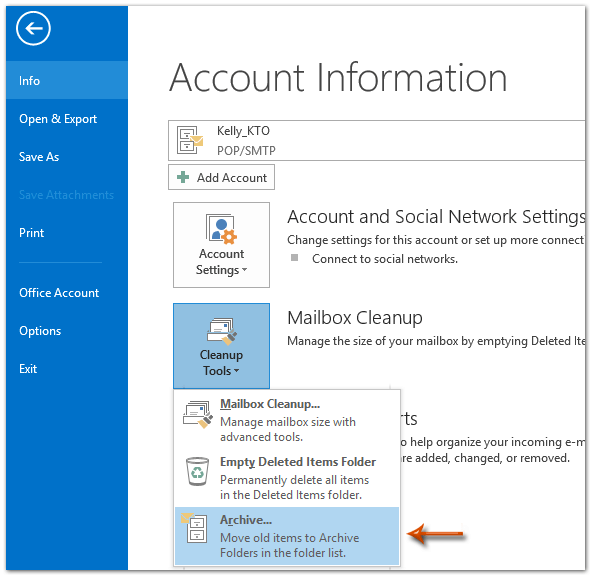Click the Mailbox Cleanup section heading
Image resolution: width=596 pixels, height=575 pixels.
click(x=355, y=318)
